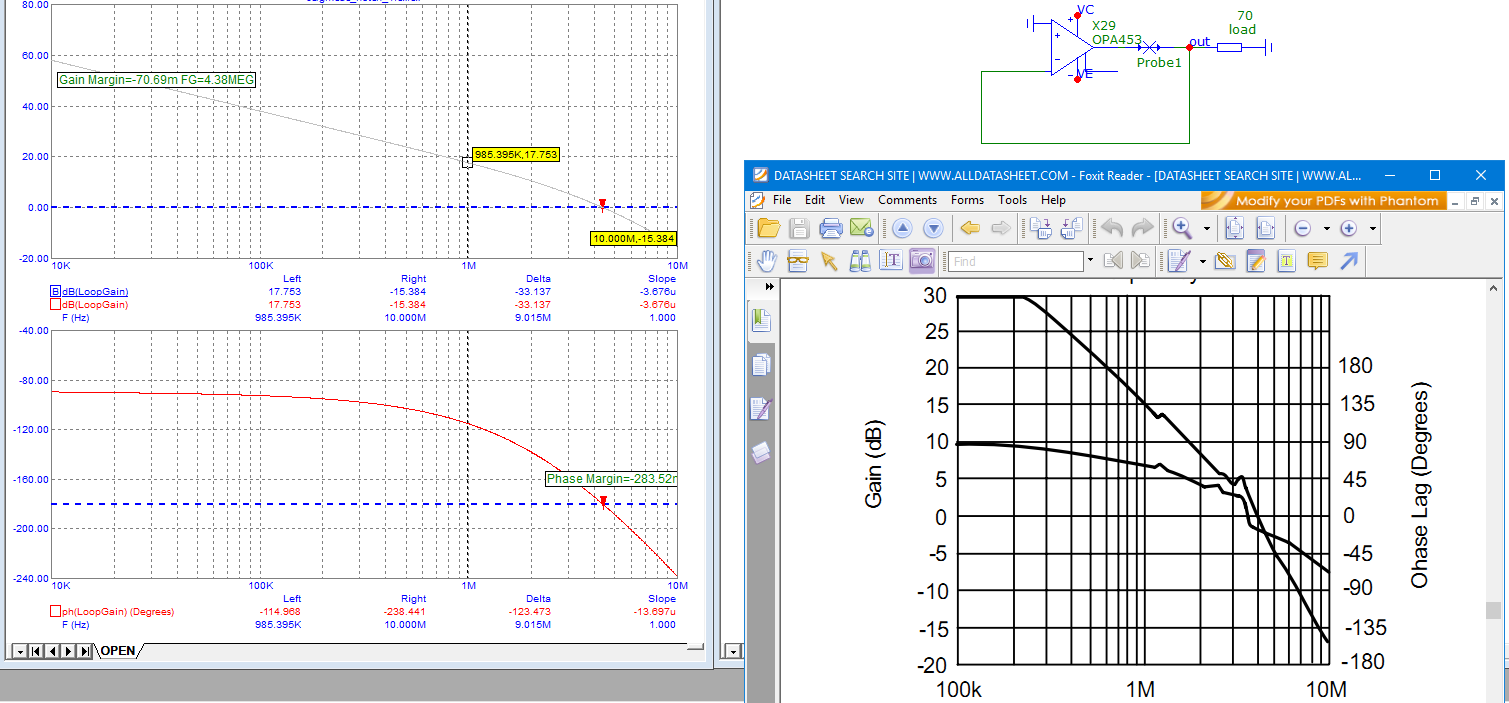Toggle the red dB(LoopGain) trace checkbox

(56, 304)
